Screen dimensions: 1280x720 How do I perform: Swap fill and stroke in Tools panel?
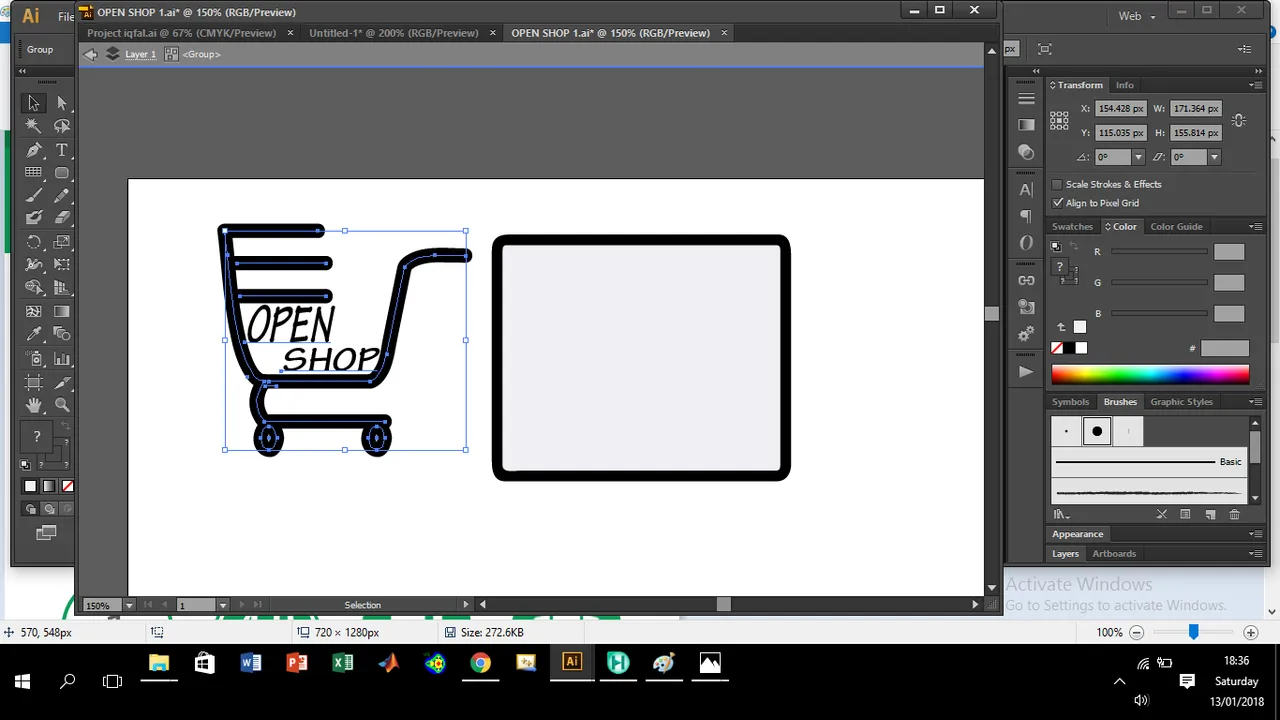(67, 427)
